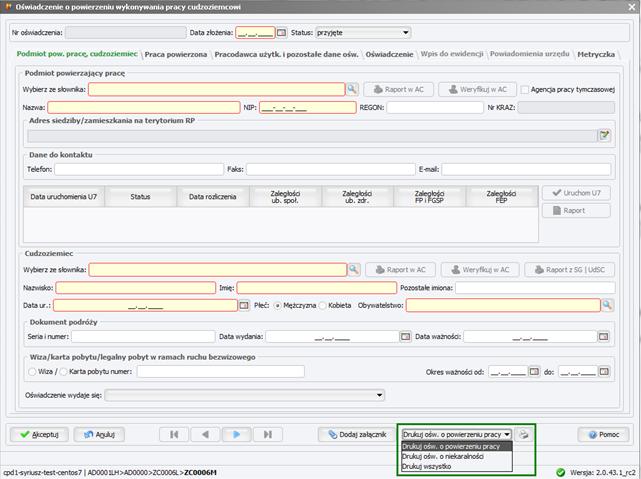Focus the NIP input field
Screen dimensions: 641x479
tap(307, 107)
